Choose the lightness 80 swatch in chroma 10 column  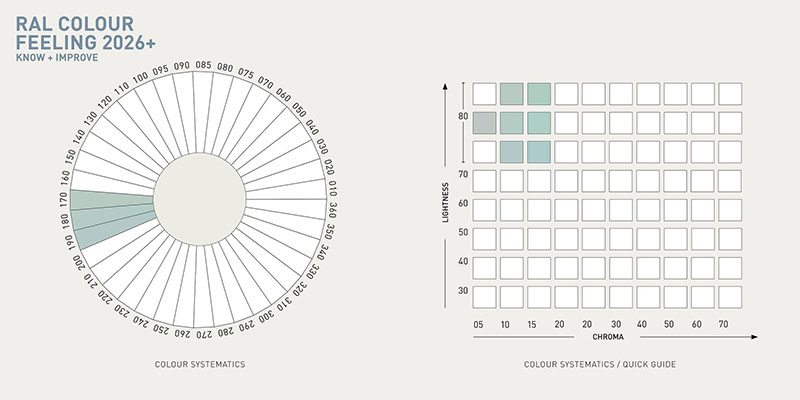[512, 123]
